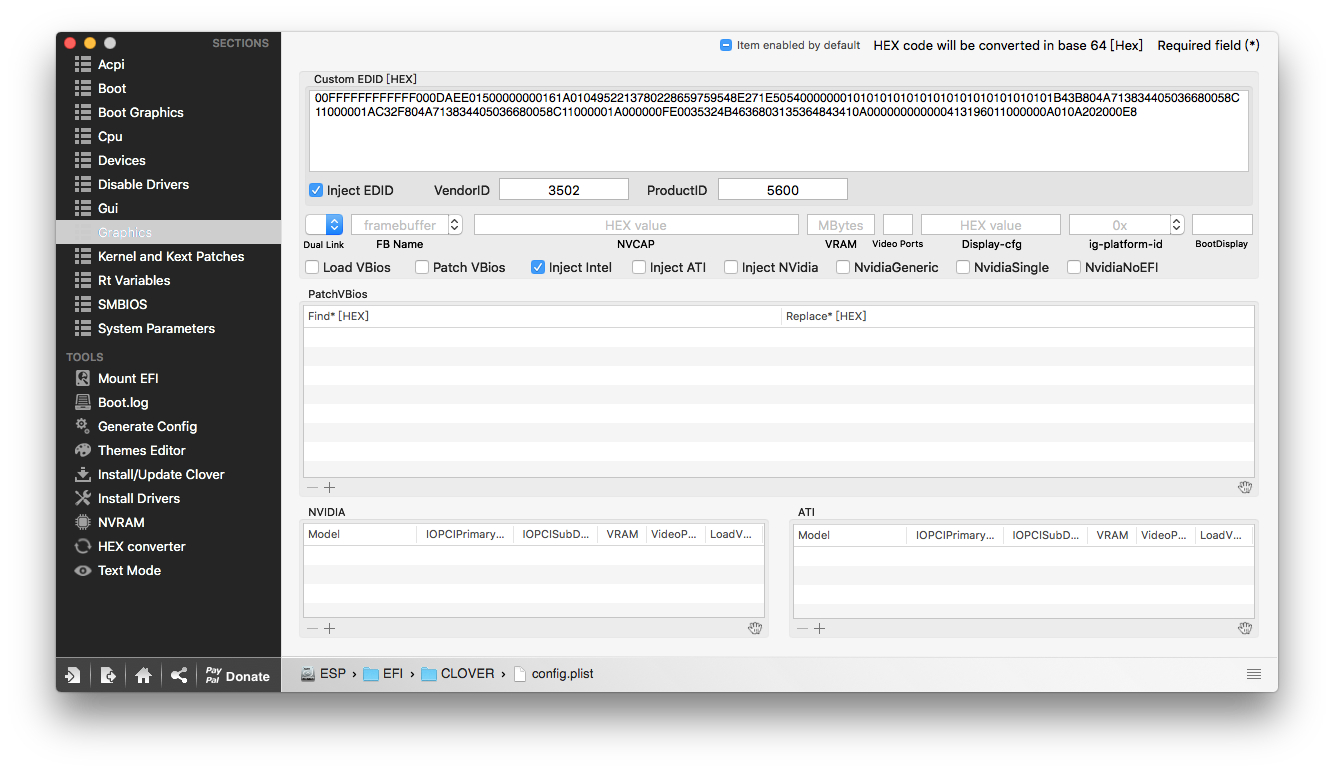This screenshot has height=772, width=1334.
Task: Enable the Load VBios checkbox
Action: coord(312,267)
